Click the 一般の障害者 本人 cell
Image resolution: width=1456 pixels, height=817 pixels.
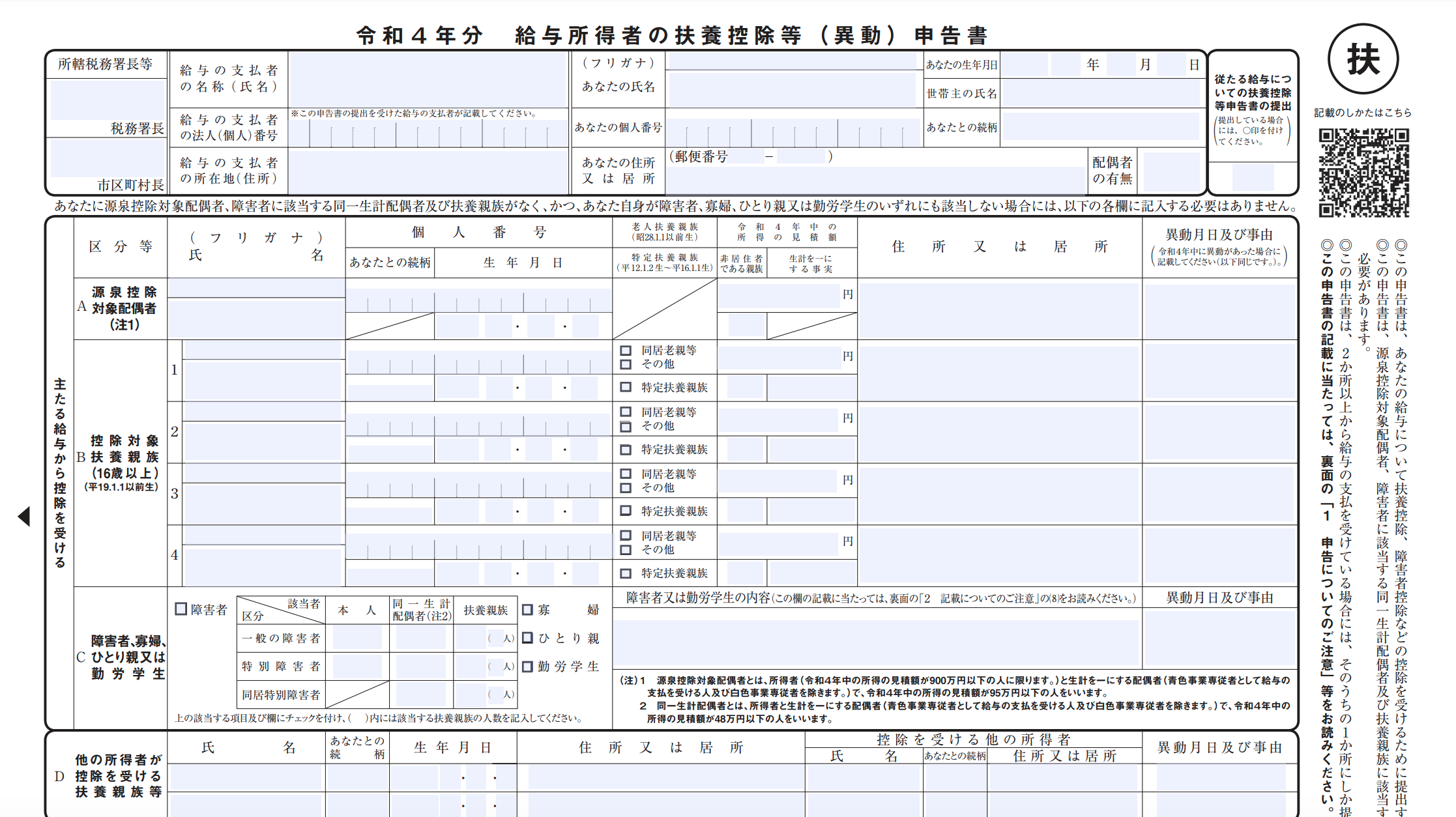(x=357, y=638)
